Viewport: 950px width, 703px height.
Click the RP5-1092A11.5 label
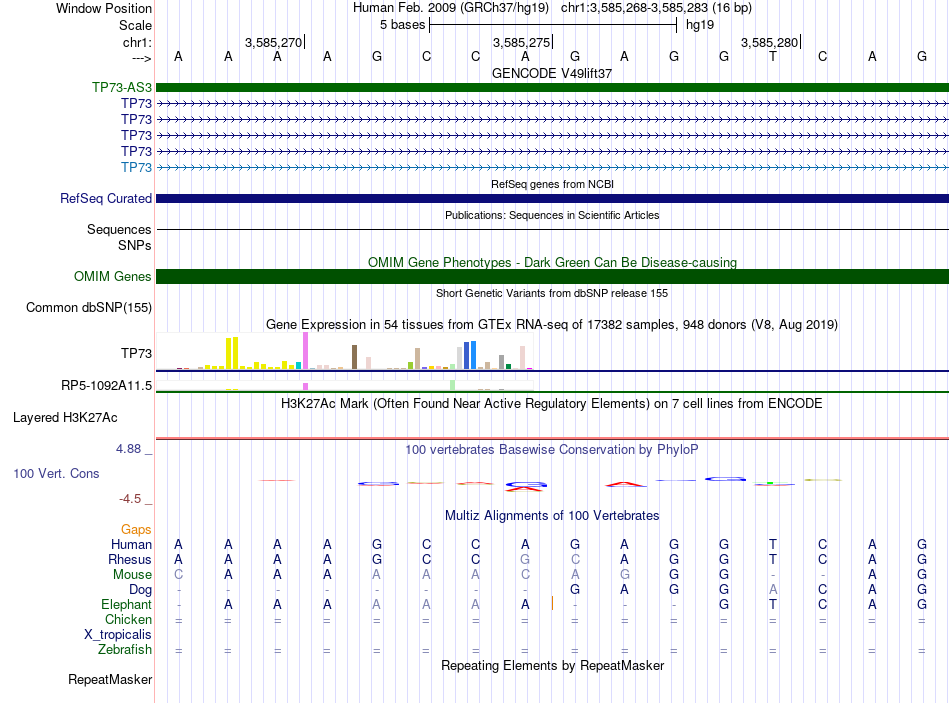[107, 385]
